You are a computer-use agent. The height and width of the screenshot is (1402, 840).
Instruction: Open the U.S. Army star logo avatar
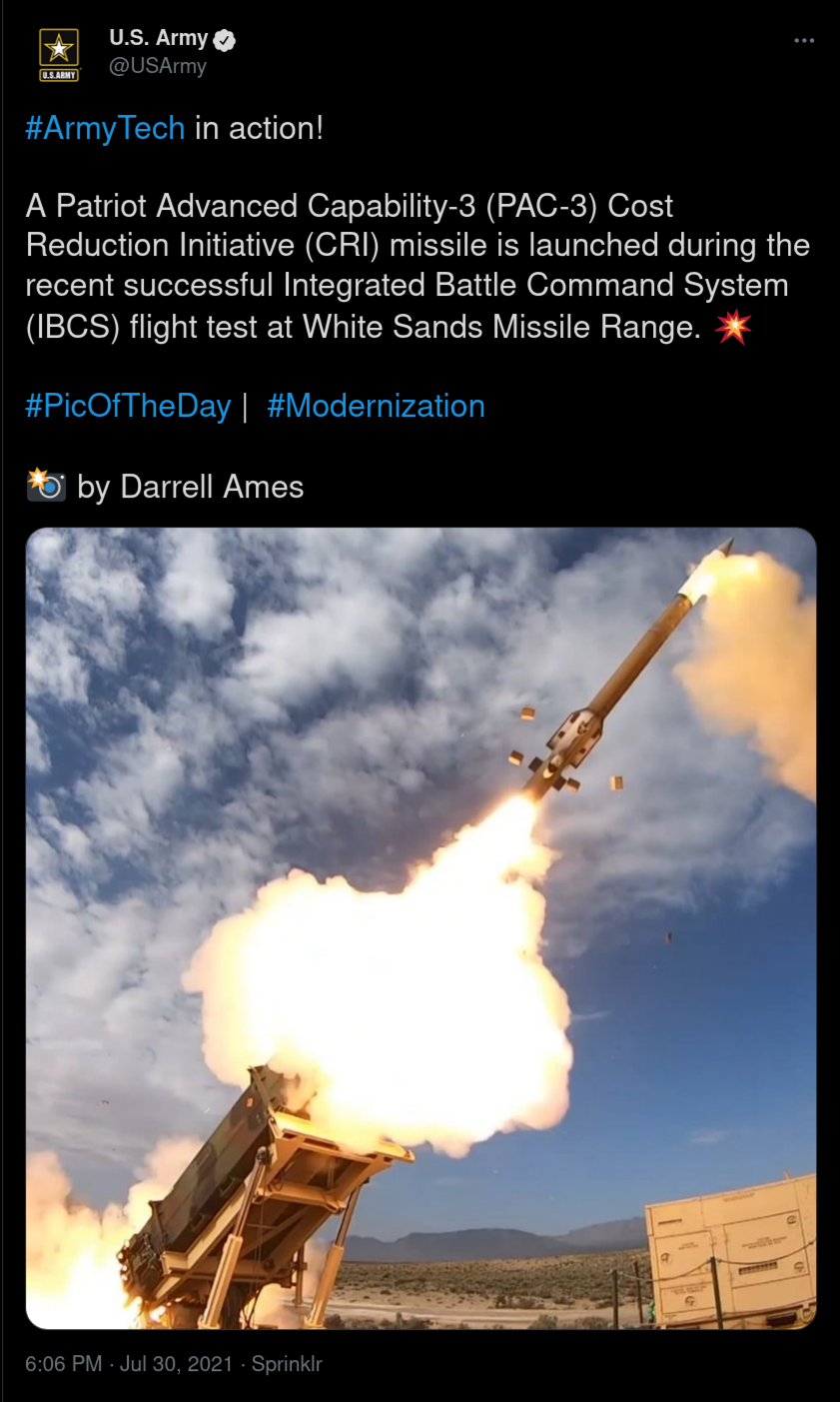pyautogui.click(x=59, y=54)
